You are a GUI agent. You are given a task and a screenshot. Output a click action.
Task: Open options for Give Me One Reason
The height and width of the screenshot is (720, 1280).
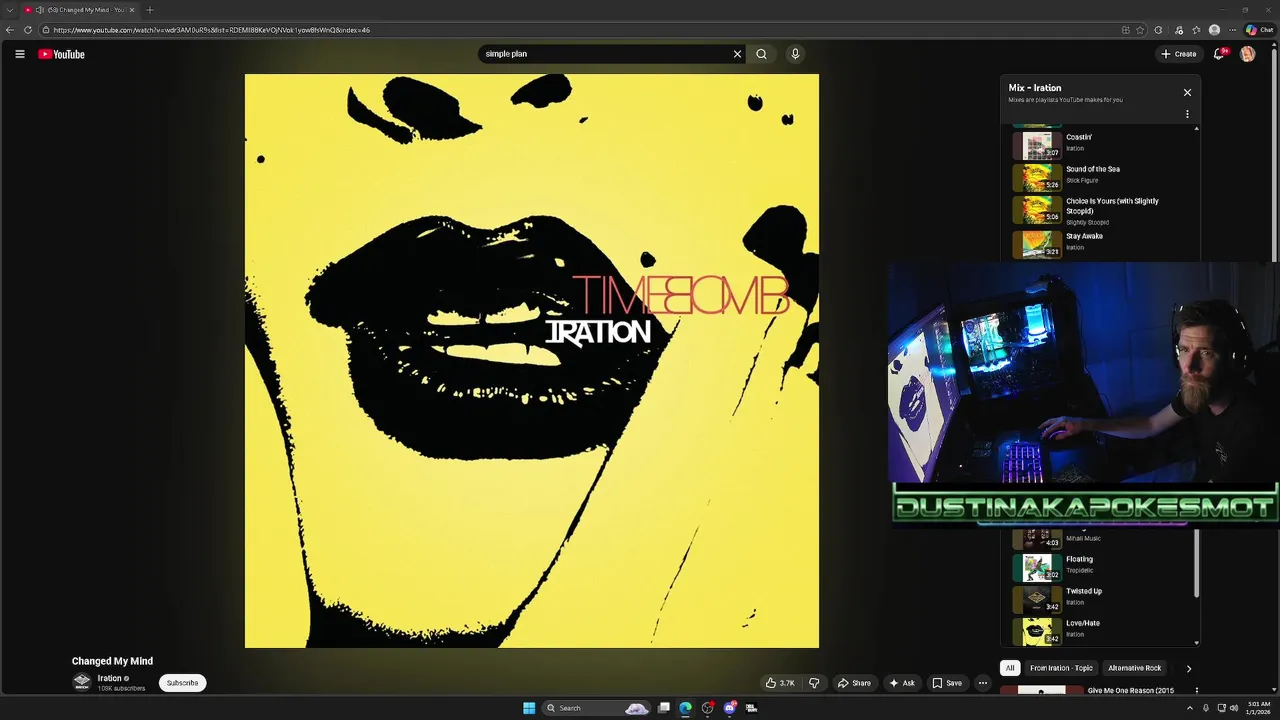point(1196,690)
